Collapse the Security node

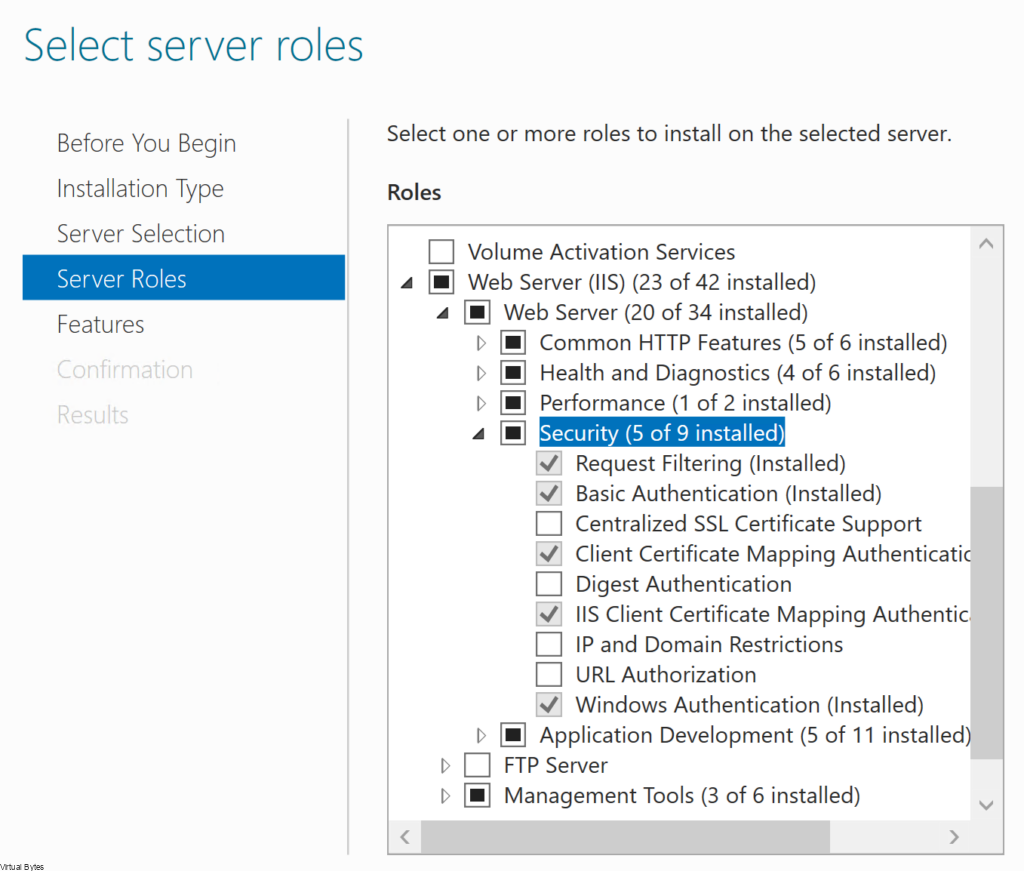click(479, 434)
